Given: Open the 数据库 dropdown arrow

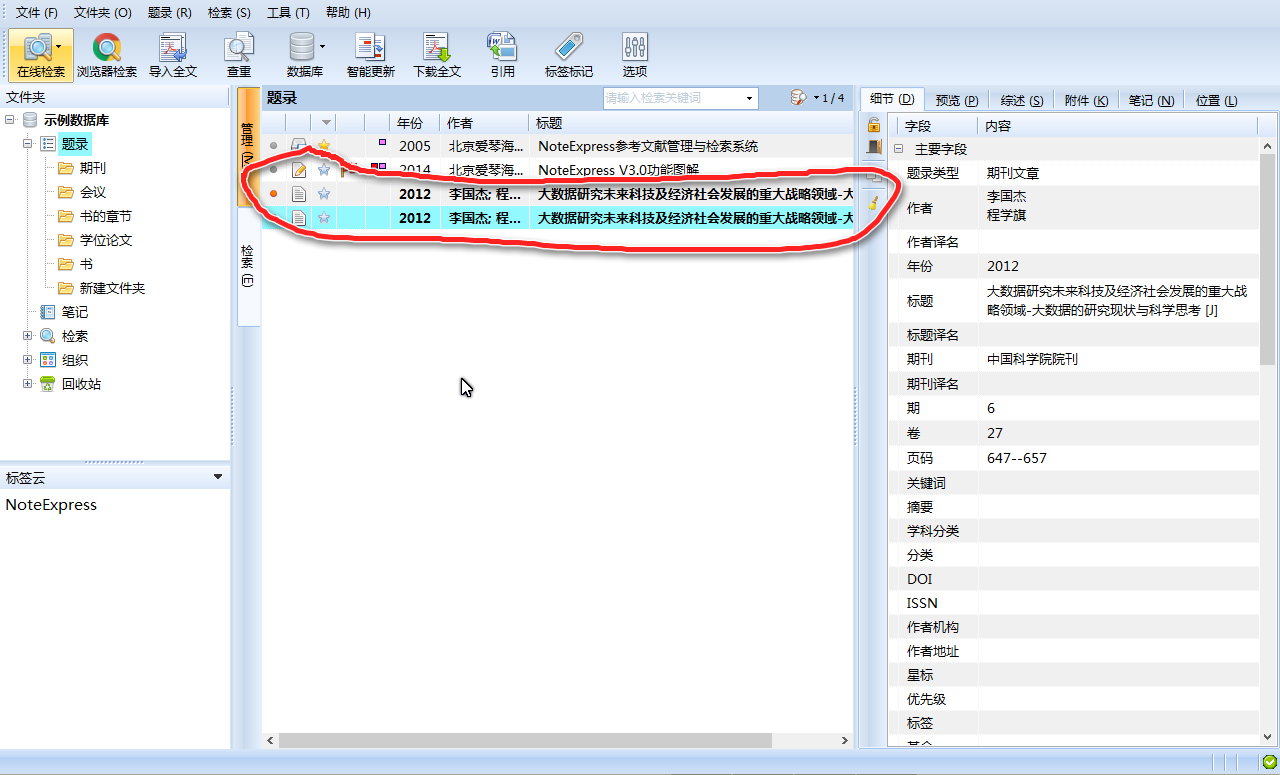Looking at the screenshot, I should pyautogui.click(x=322, y=46).
